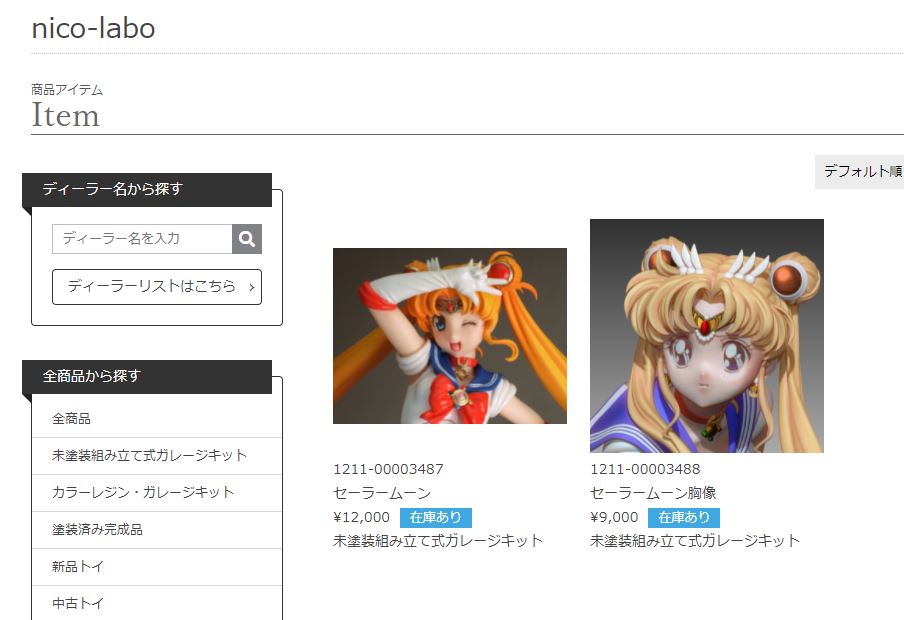Select 未塗装組み立て式ガレージキット in the sidebar
The height and width of the screenshot is (620, 904).
pyautogui.click(x=157, y=456)
